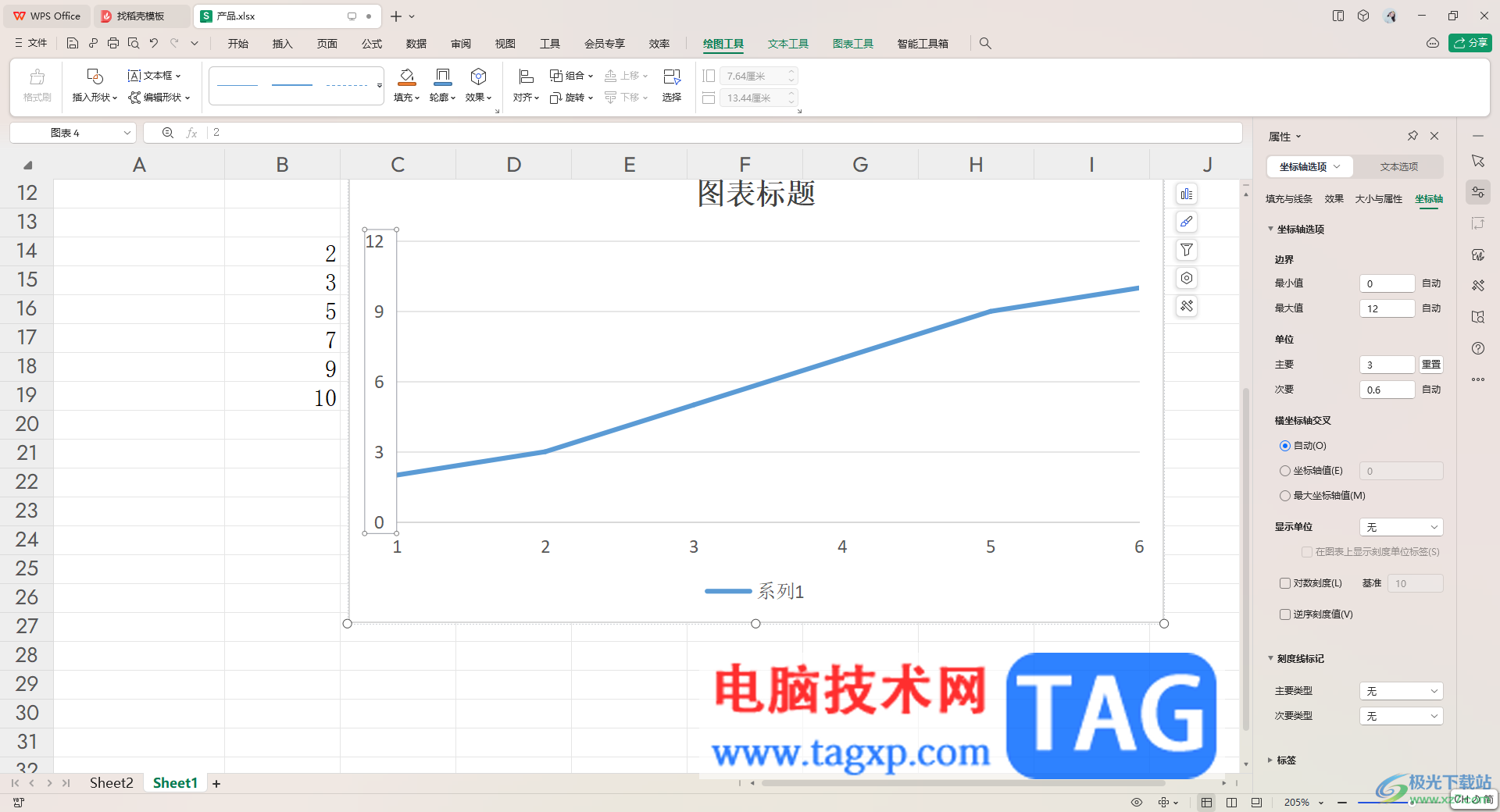
Task: Click the Outline (轮廓) icon
Action: click(442, 77)
